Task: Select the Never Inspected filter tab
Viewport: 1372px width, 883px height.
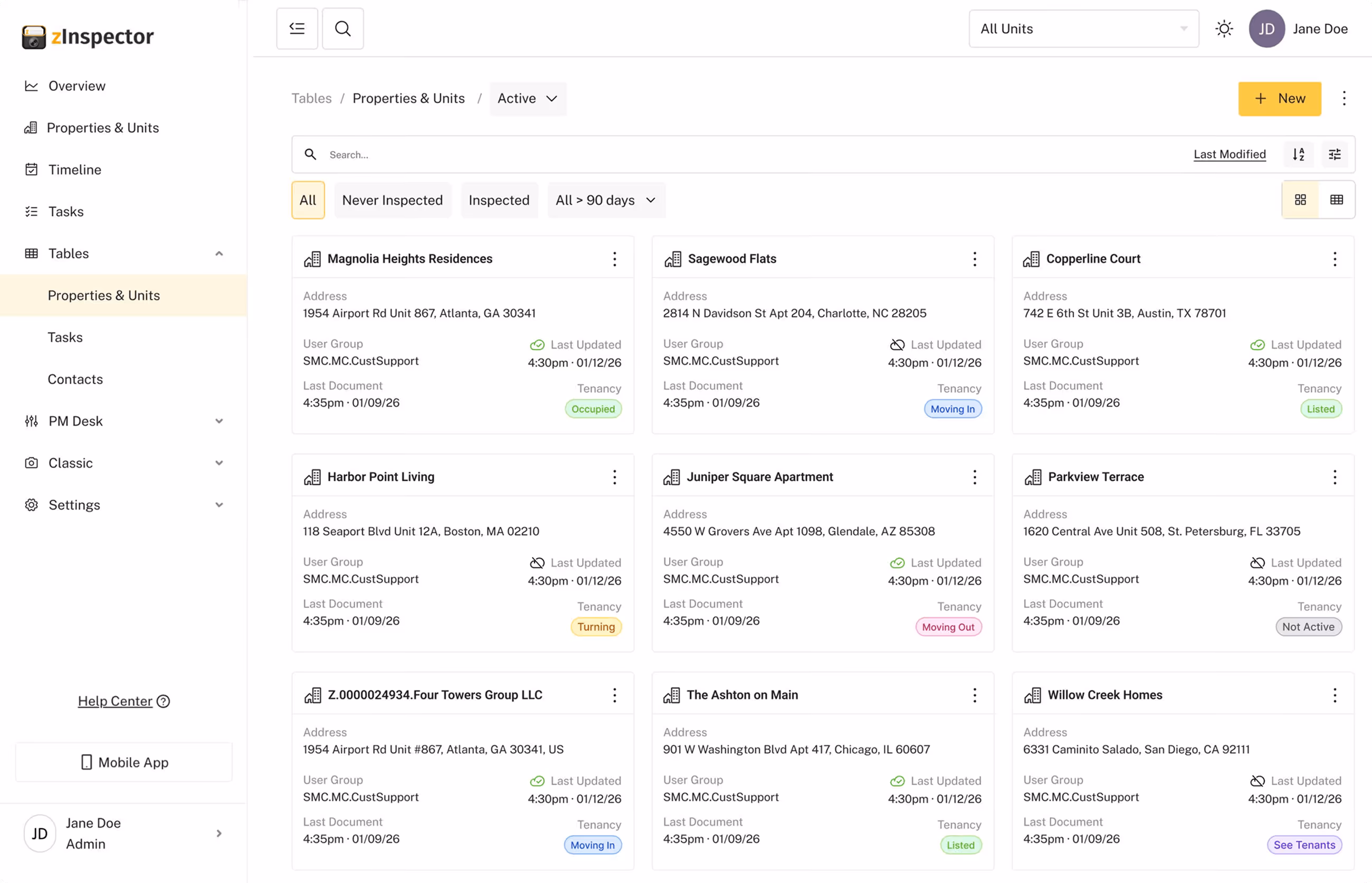Action: coord(392,200)
